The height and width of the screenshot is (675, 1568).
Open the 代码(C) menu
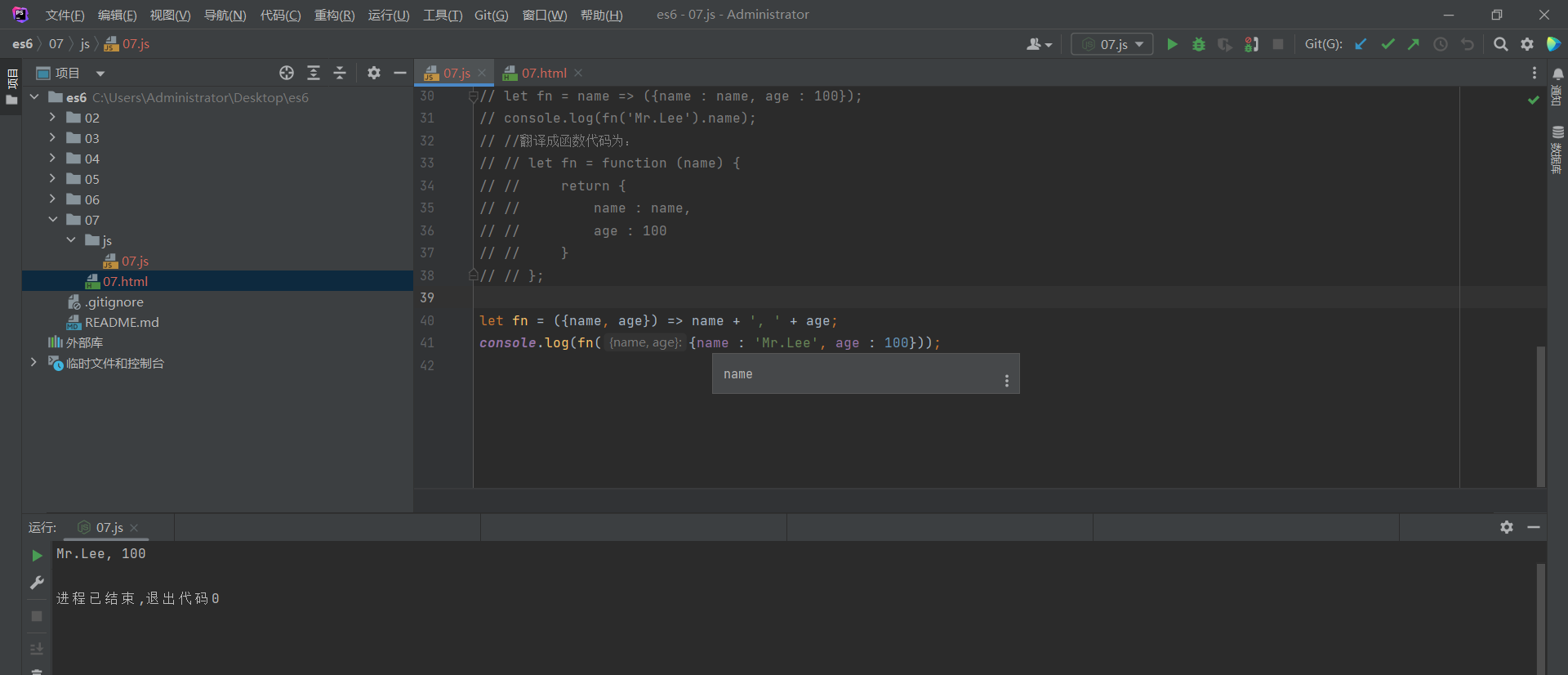pyautogui.click(x=280, y=16)
